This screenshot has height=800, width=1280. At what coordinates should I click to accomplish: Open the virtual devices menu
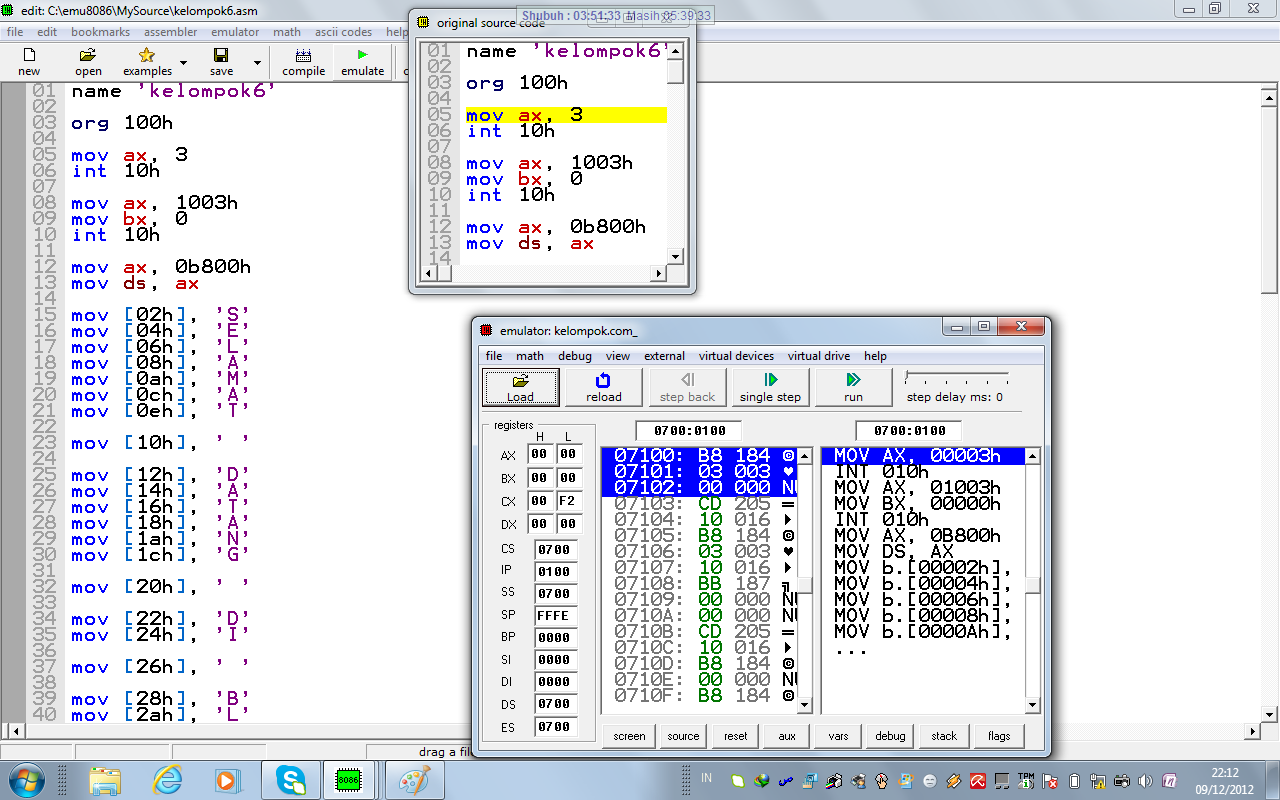tap(736, 356)
